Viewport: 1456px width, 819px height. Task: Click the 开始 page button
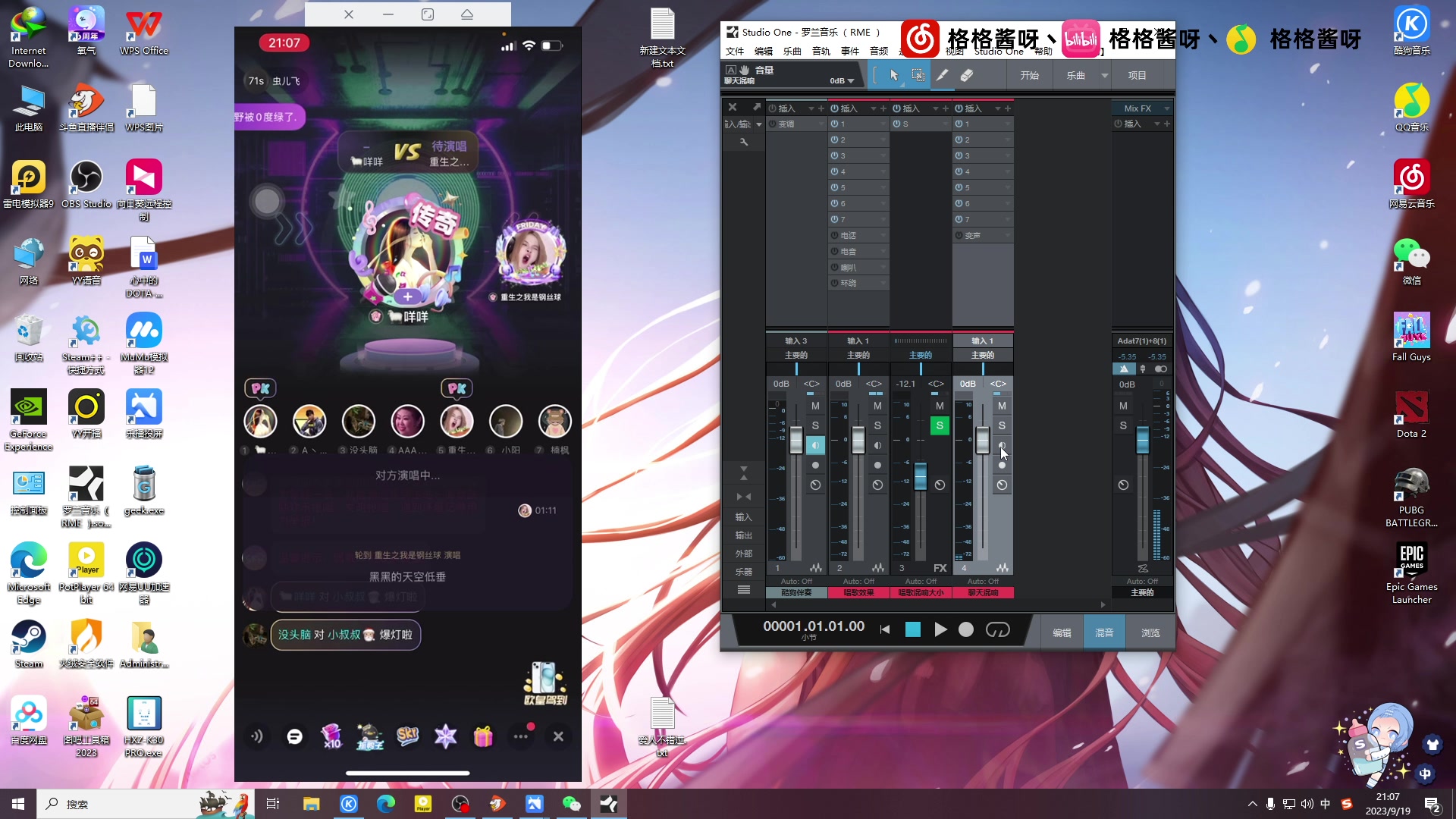click(1029, 75)
